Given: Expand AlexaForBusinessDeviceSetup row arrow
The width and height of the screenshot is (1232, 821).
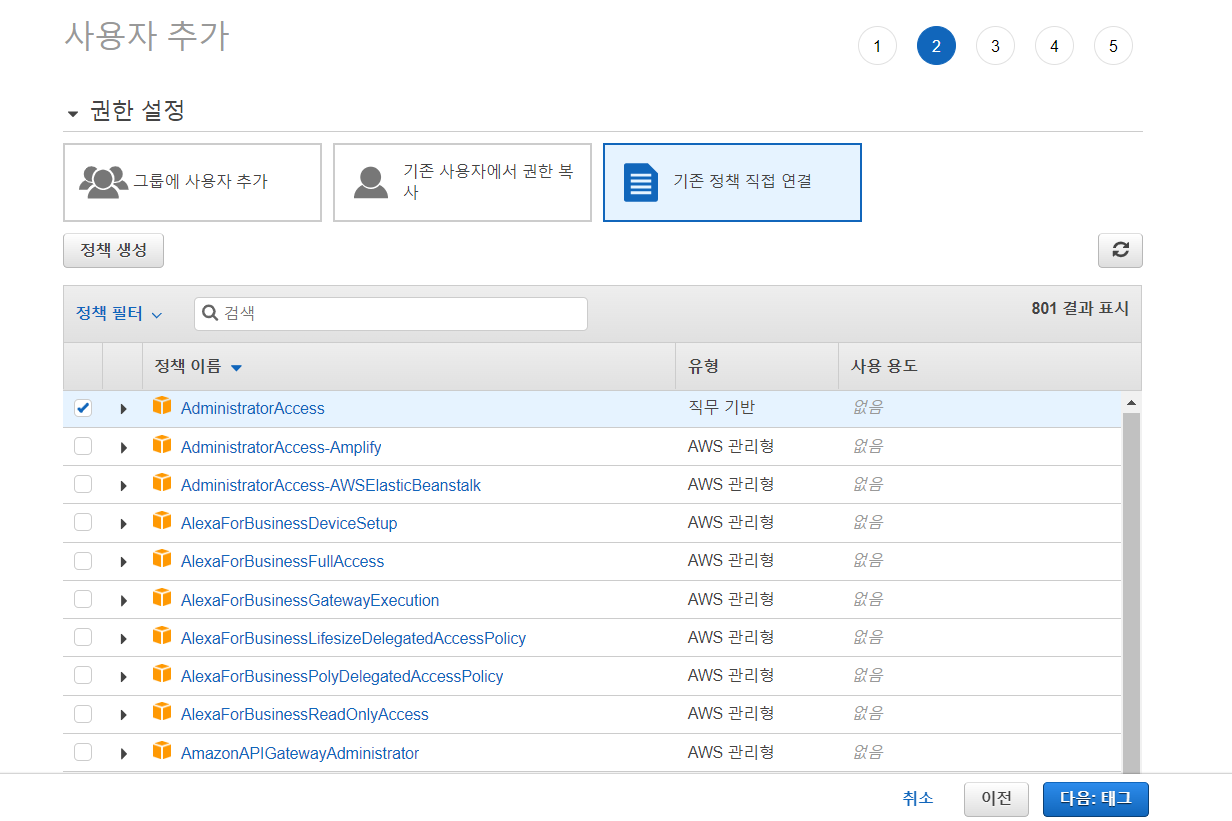Looking at the screenshot, I should coord(124,523).
